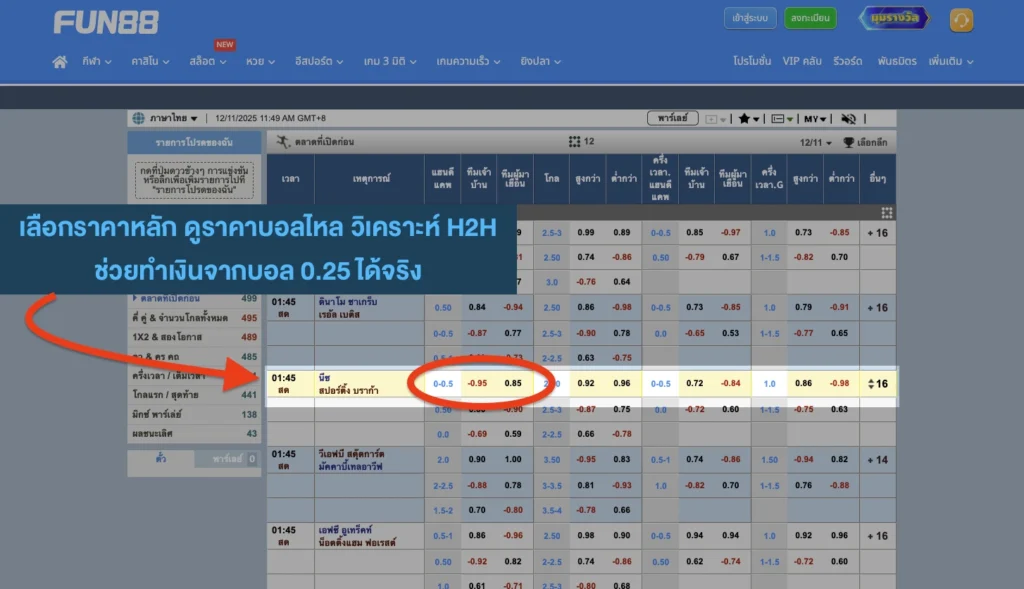This screenshot has width=1024, height=589.
Task: Click the display layout icon on the odds toolbar
Action: [777, 118]
